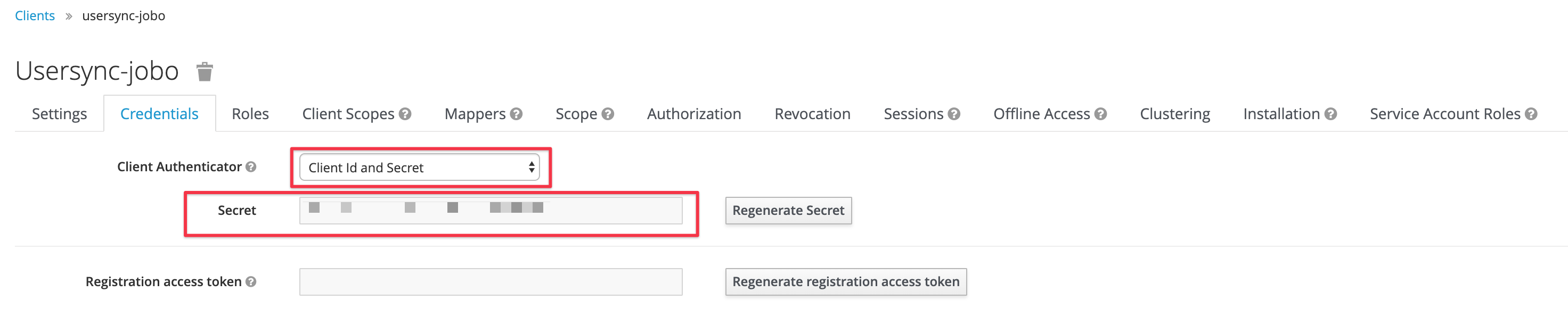The height and width of the screenshot is (317, 1568).
Task: Focus the Registration access token field
Action: 491,282
